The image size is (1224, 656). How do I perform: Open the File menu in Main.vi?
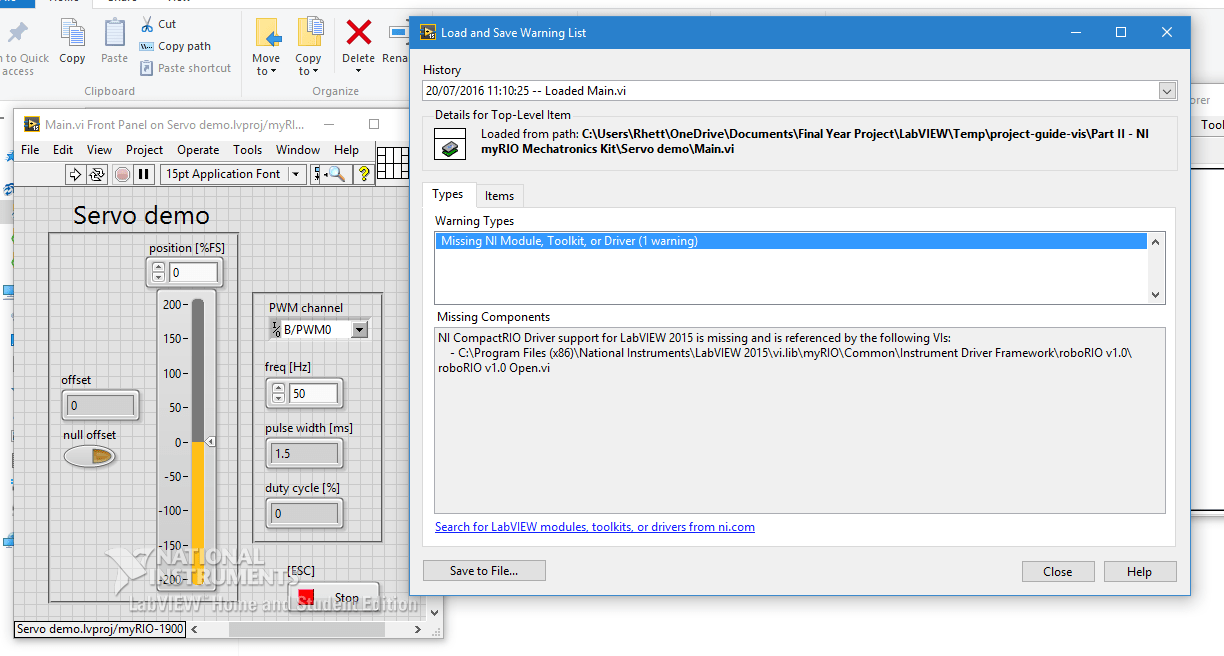coord(30,150)
